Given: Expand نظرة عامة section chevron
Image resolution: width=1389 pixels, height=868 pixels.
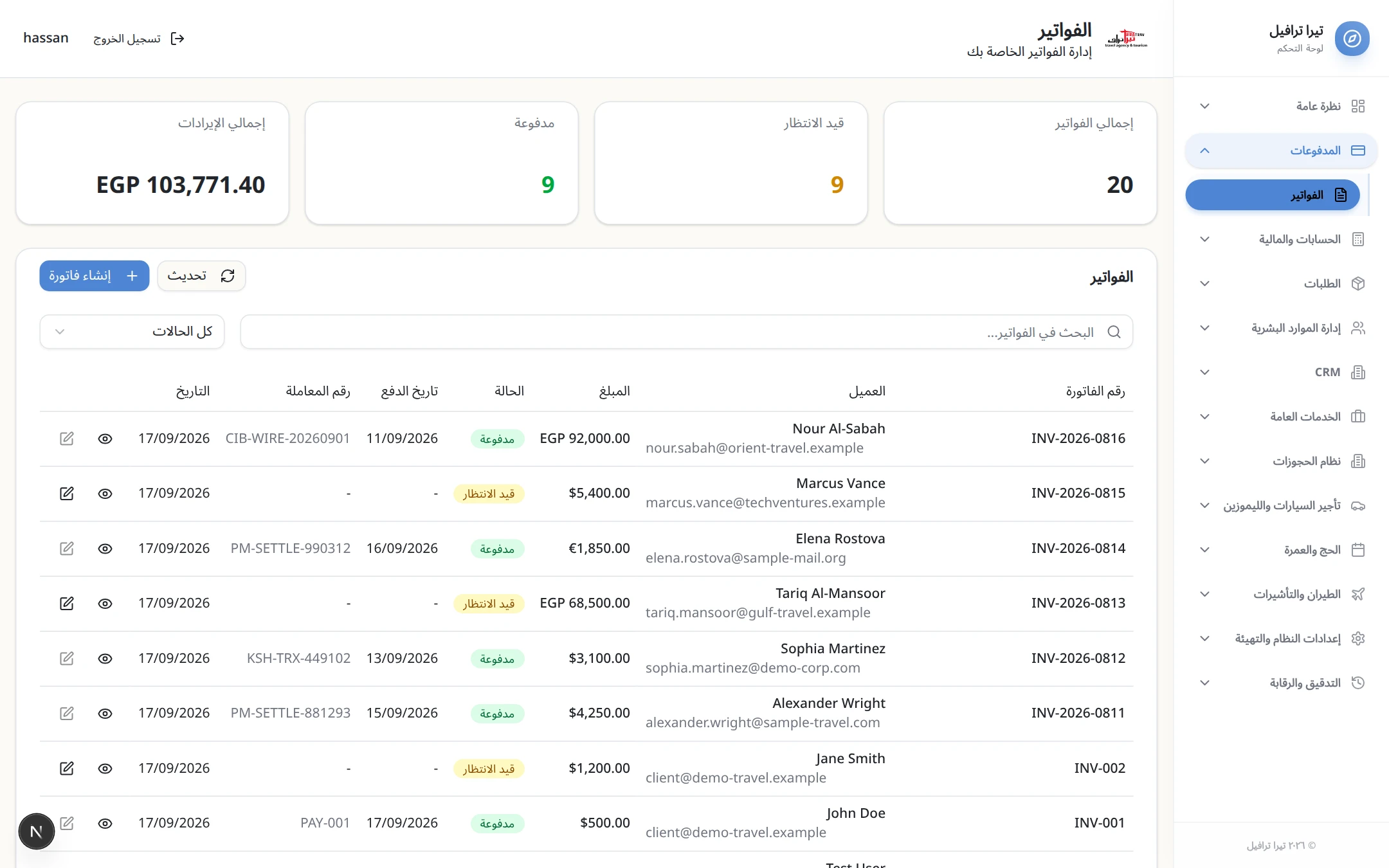Looking at the screenshot, I should tap(1205, 106).
